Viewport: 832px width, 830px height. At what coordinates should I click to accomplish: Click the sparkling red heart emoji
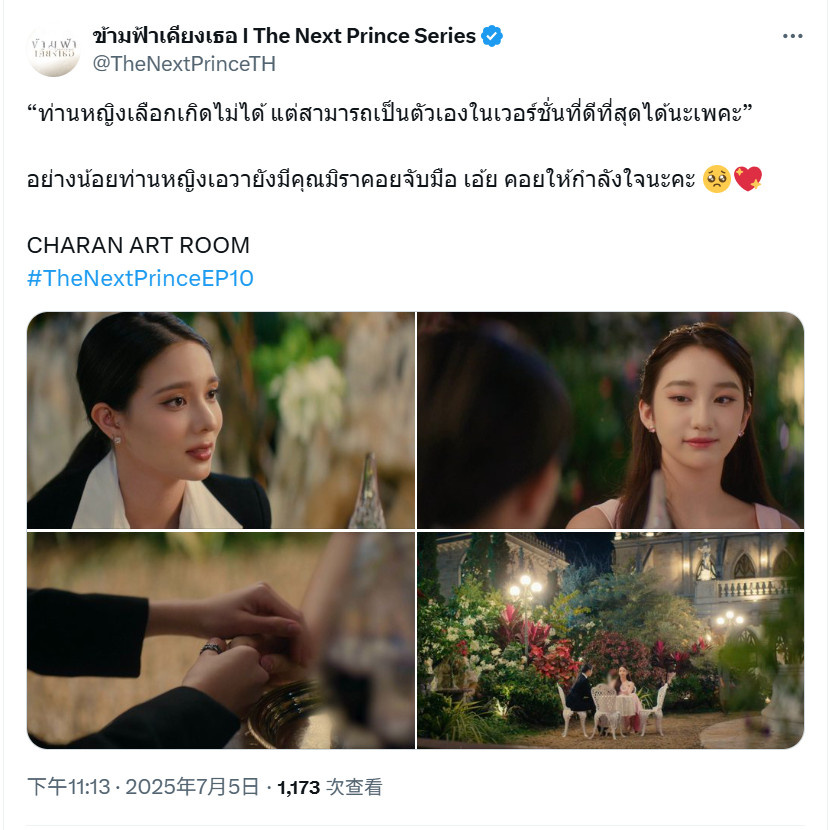(748, 179)
